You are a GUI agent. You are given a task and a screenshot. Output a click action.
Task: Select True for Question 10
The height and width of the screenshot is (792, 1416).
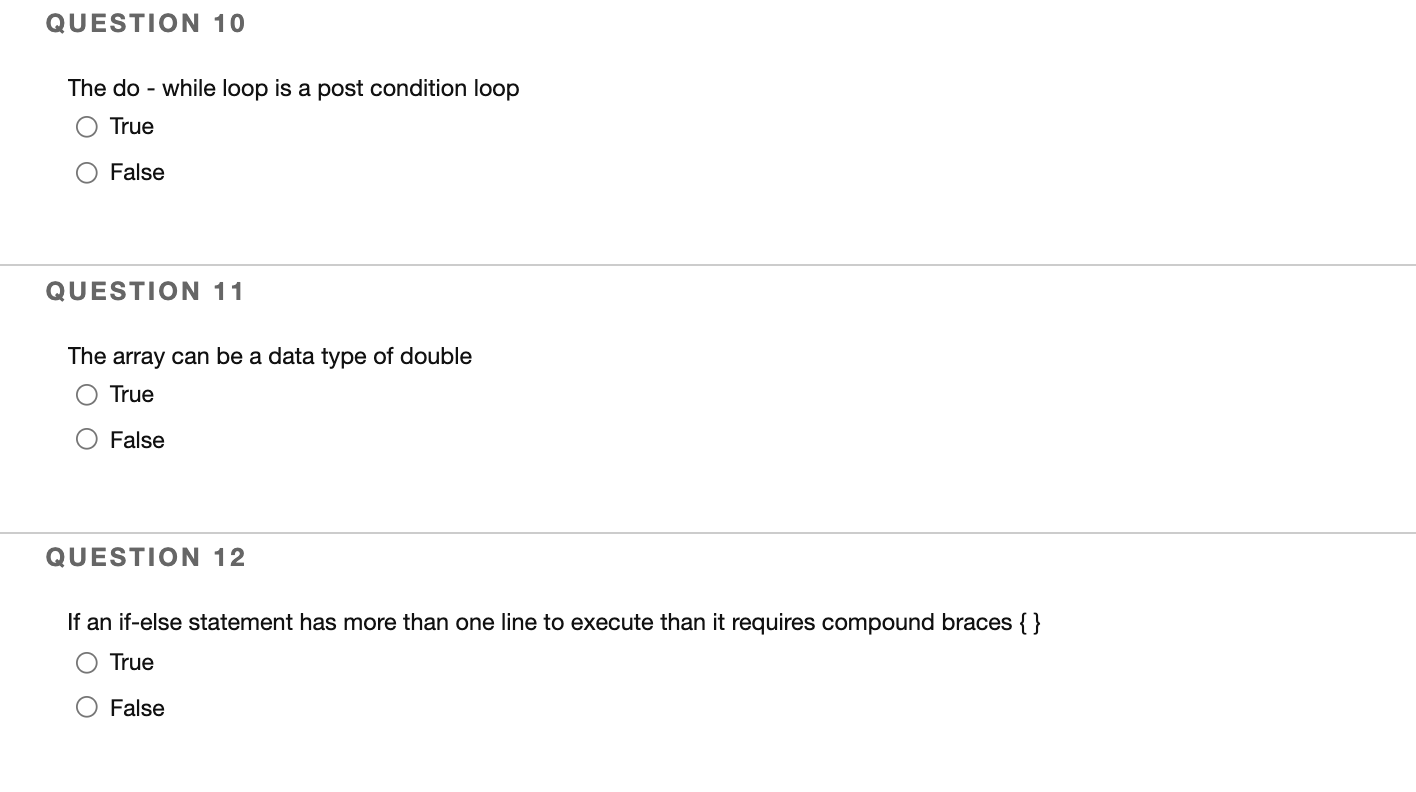(86, 126)
